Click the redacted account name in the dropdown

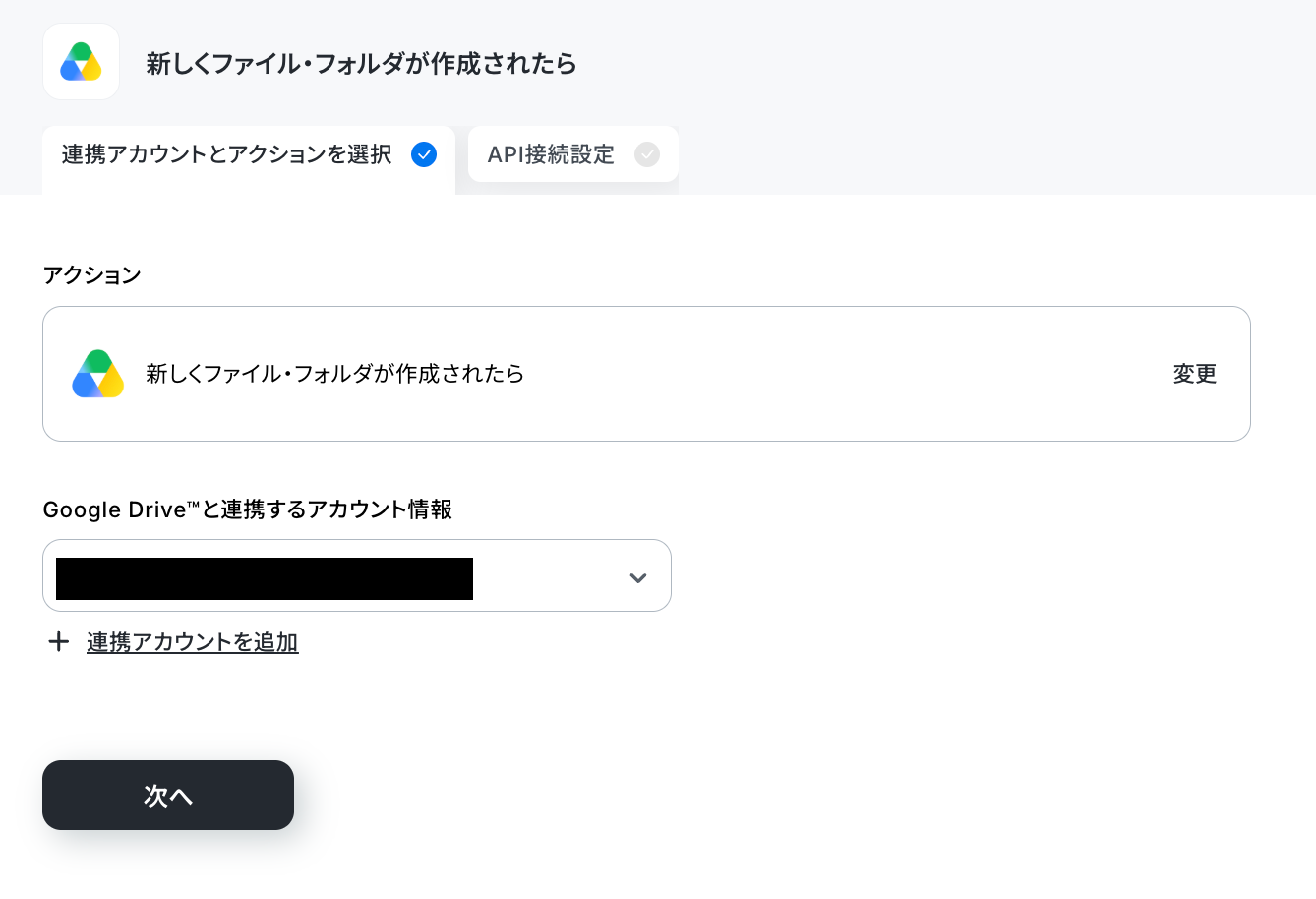[x=265, y=578]
